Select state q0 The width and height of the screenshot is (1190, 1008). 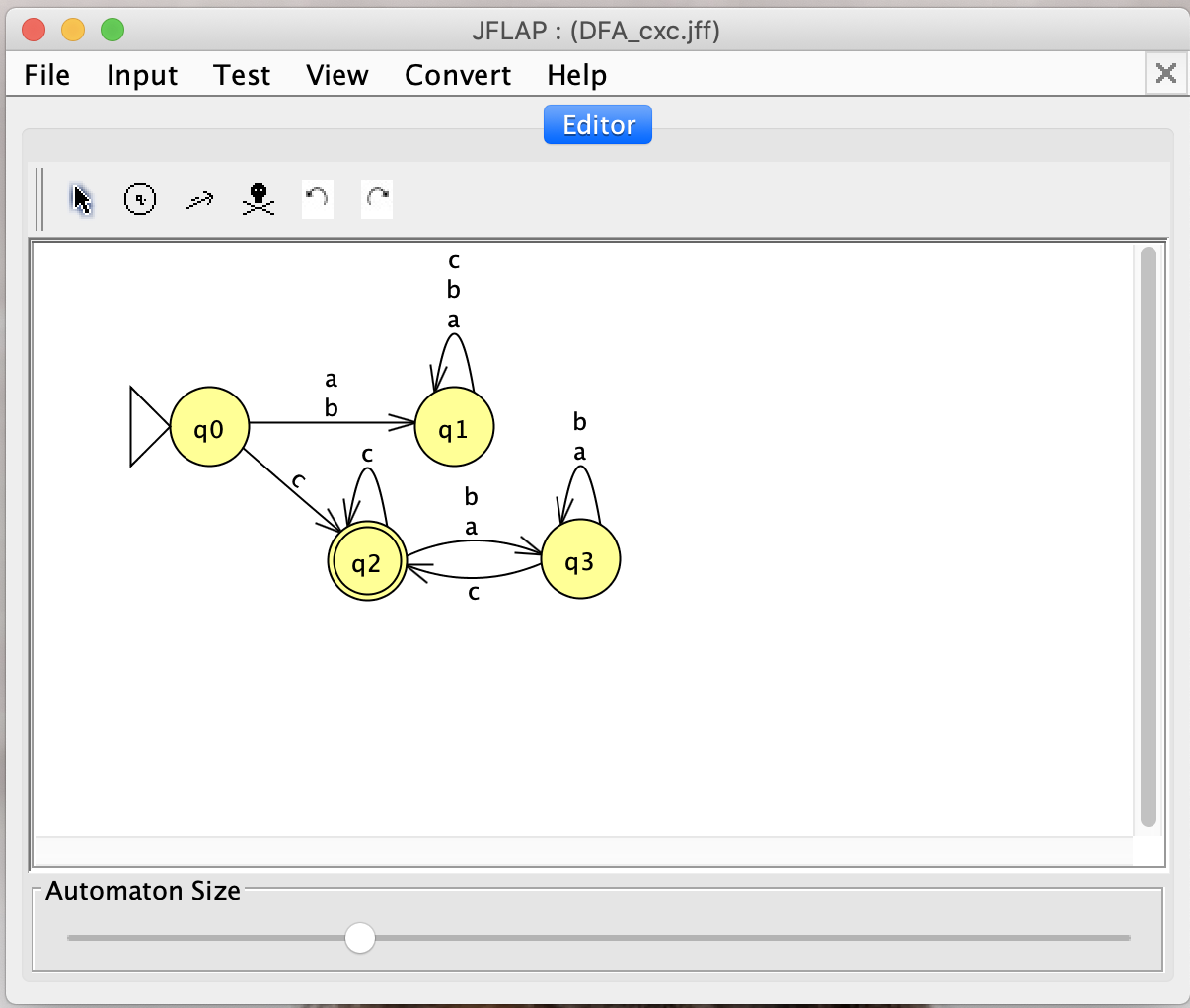coord(209,427)
